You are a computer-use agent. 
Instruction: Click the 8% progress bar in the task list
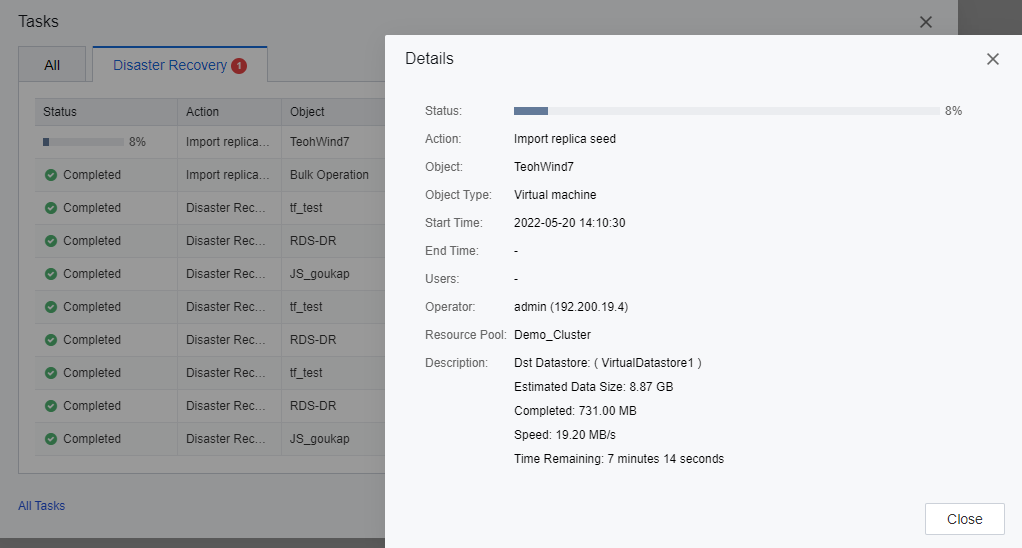point(83,142)
